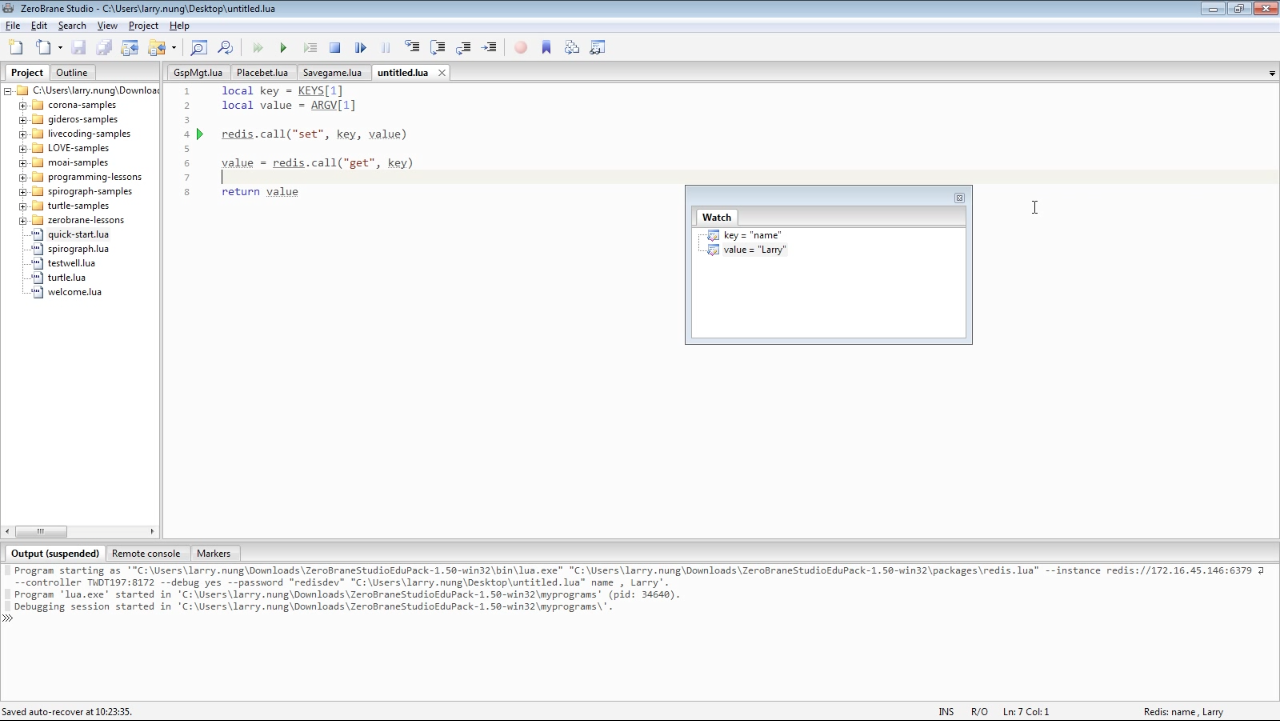Open the recent project directories dropdown arrow
Screen dimensions: 1280x721
(174, 48)
